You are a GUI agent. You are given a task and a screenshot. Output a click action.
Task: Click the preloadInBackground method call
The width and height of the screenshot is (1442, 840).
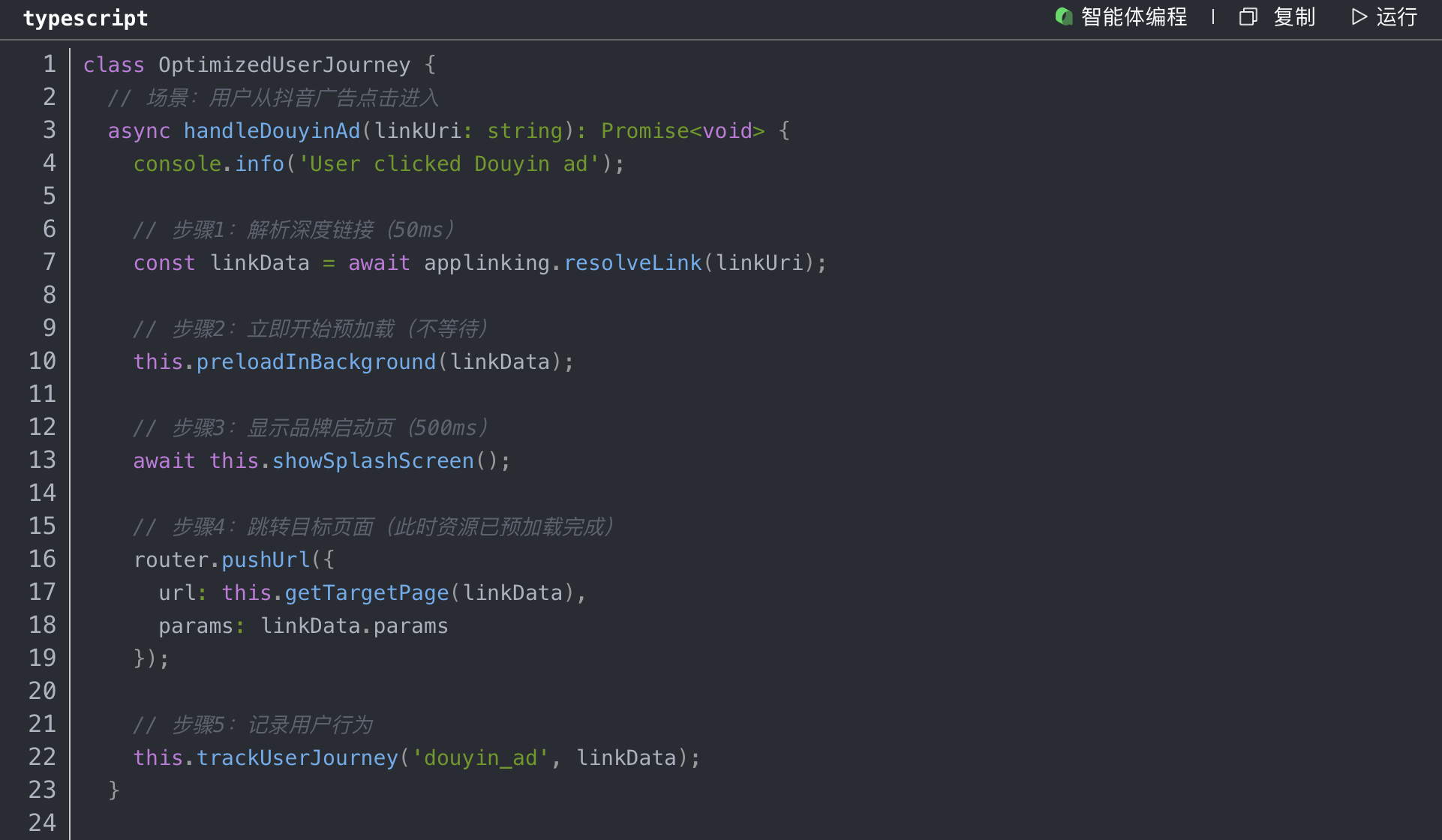click(316, 362)
